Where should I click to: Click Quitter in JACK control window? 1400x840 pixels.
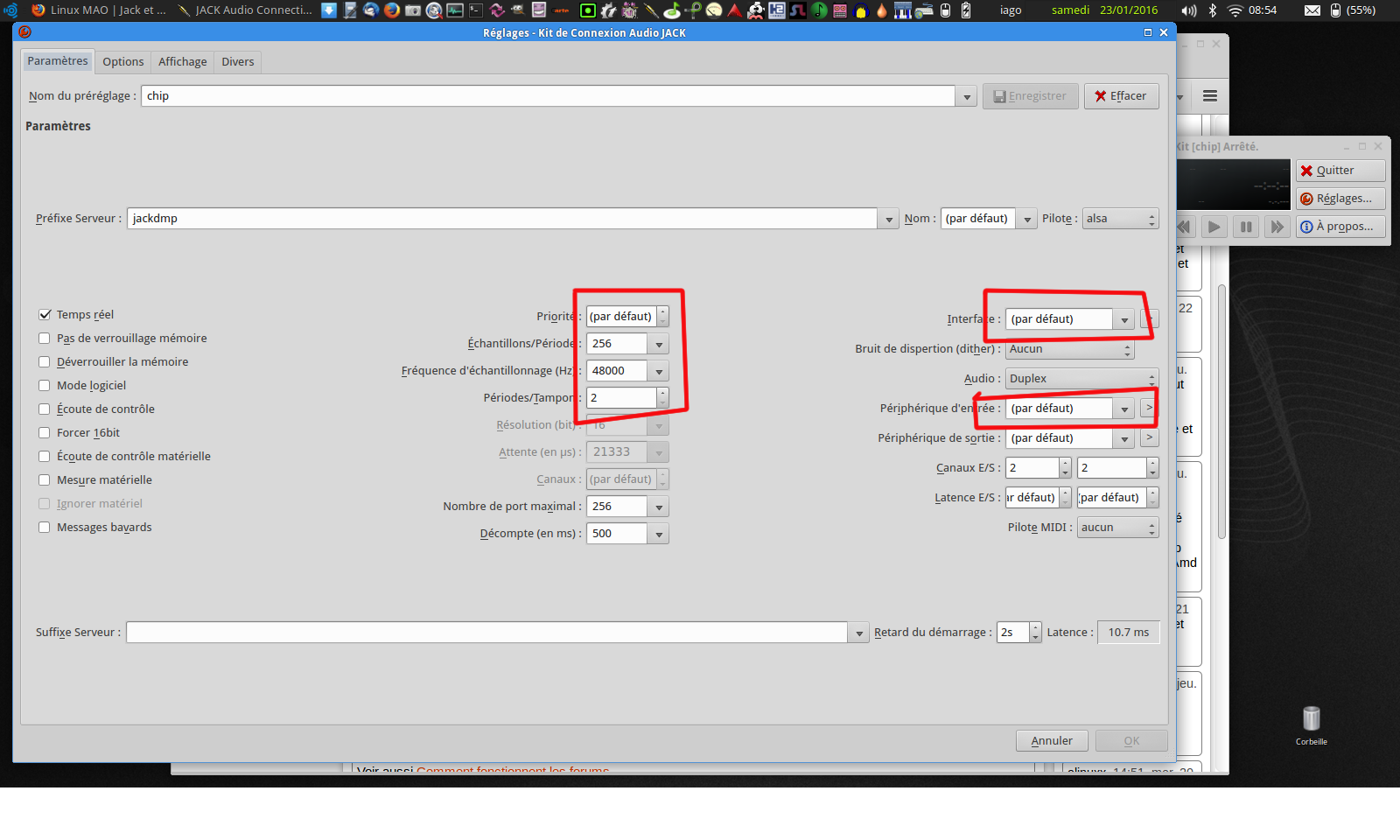pyautogui.click(x=1340, y=171)
